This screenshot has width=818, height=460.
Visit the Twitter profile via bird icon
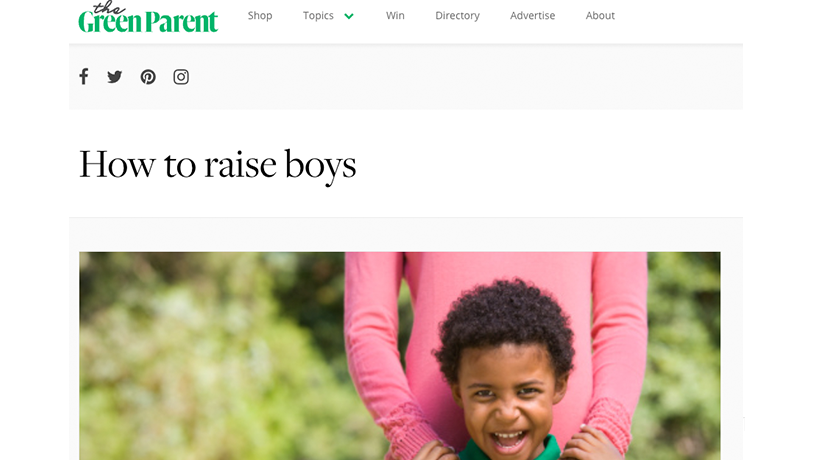click(115, 77)
